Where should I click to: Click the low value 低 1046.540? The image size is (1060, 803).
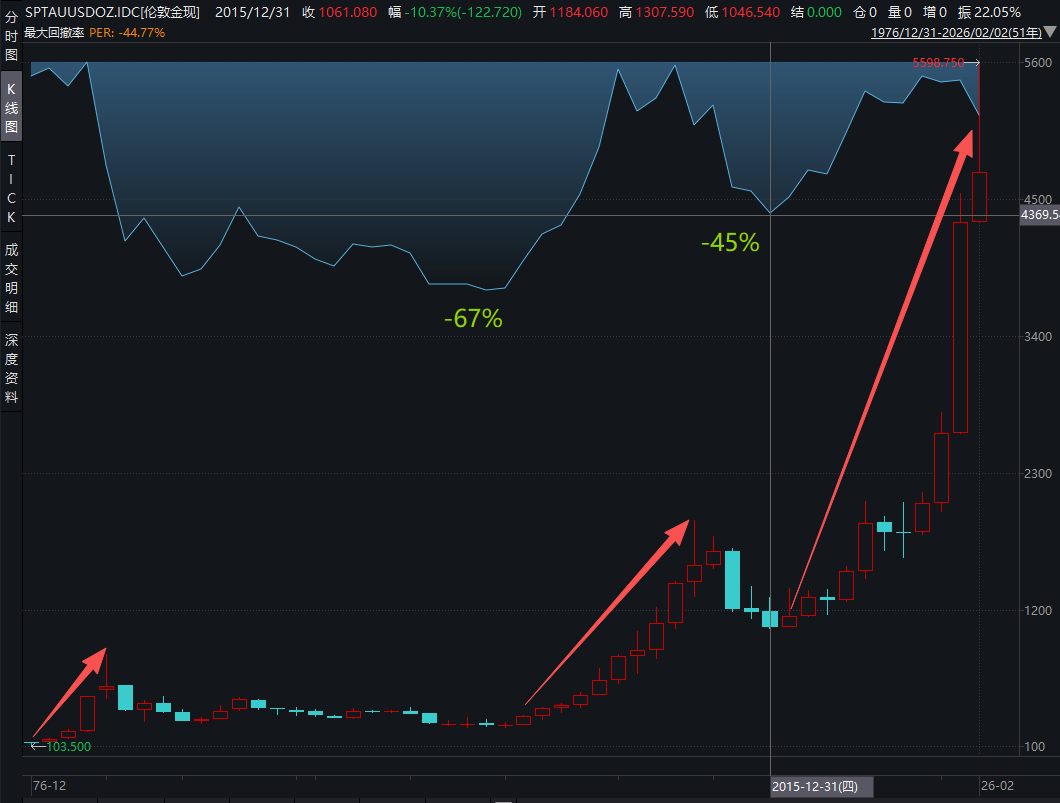(742, 12)
